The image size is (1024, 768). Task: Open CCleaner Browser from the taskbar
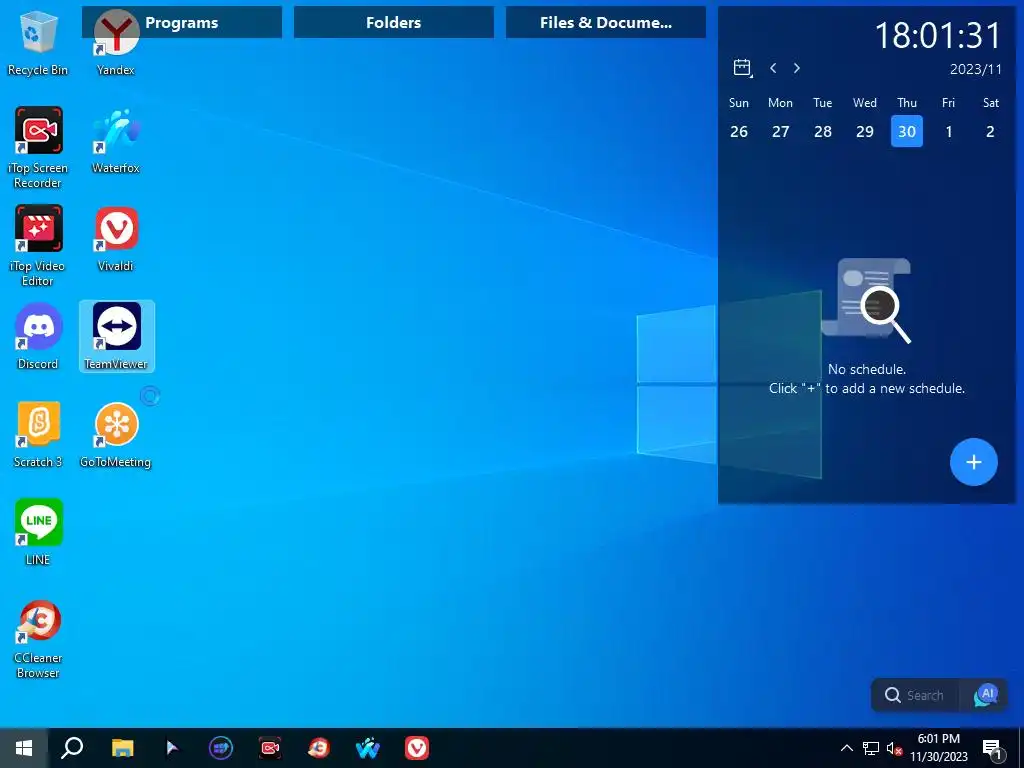point(319,748)
